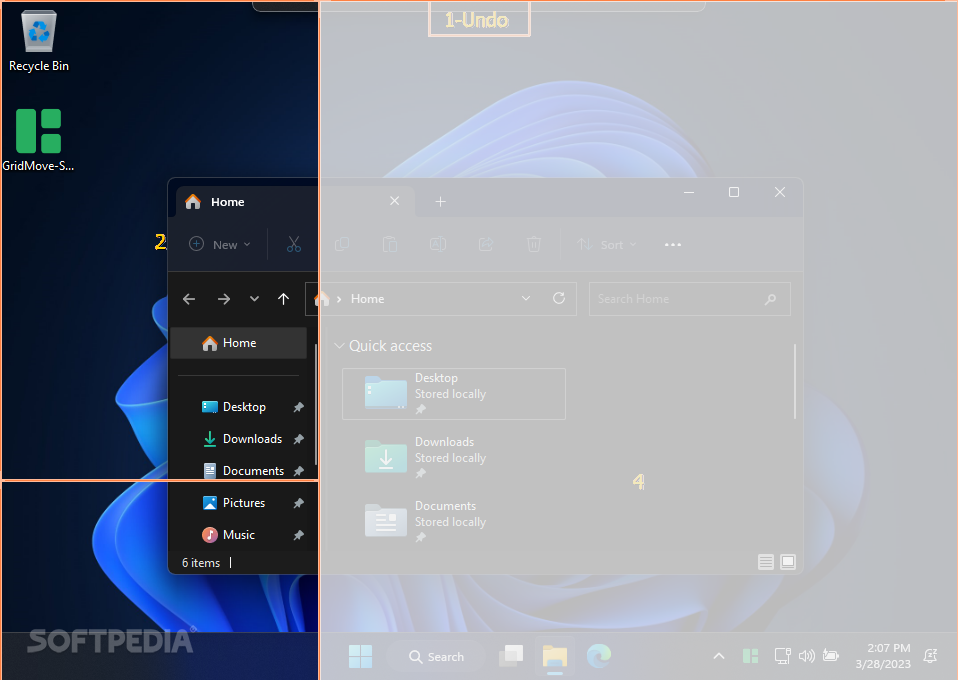Click the GridMove tray icon
The width and height of the screenshot is (958, 680).
(x=750, y=656)
